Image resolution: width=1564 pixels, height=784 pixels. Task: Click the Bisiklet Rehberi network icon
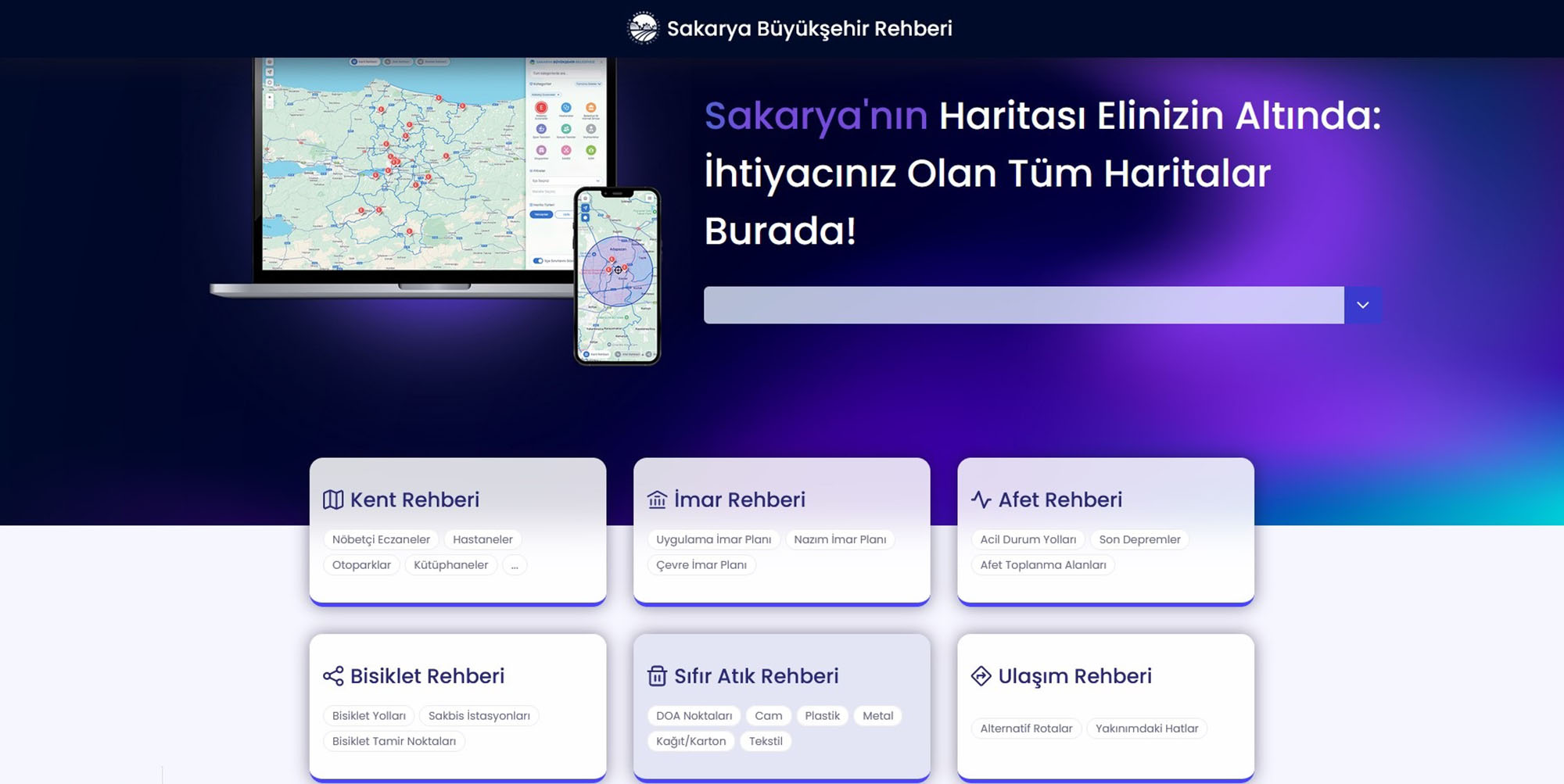[x=335, y=675]
